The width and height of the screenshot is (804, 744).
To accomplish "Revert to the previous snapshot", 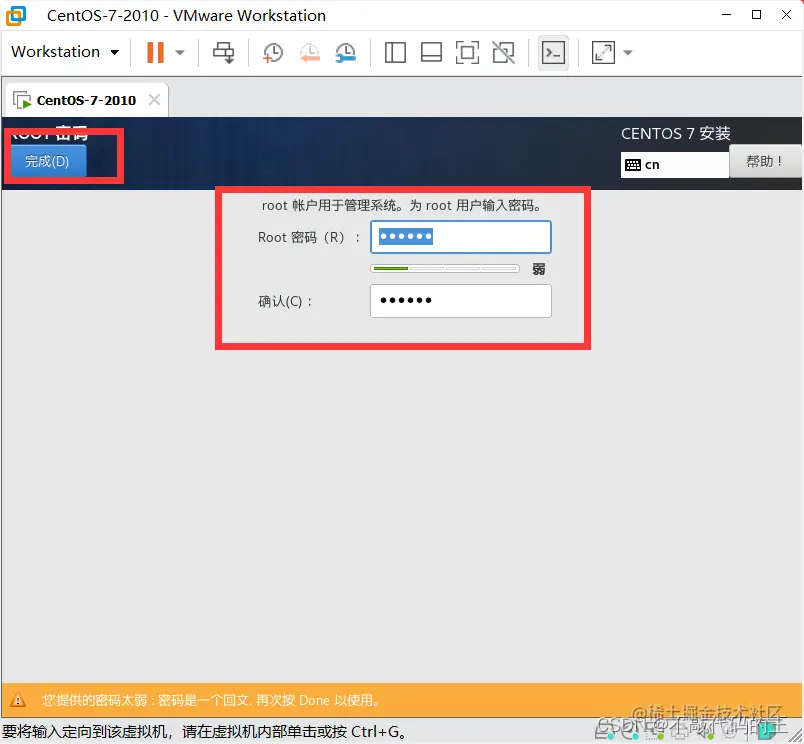I will pyautogui.click(x=310, y=52).
